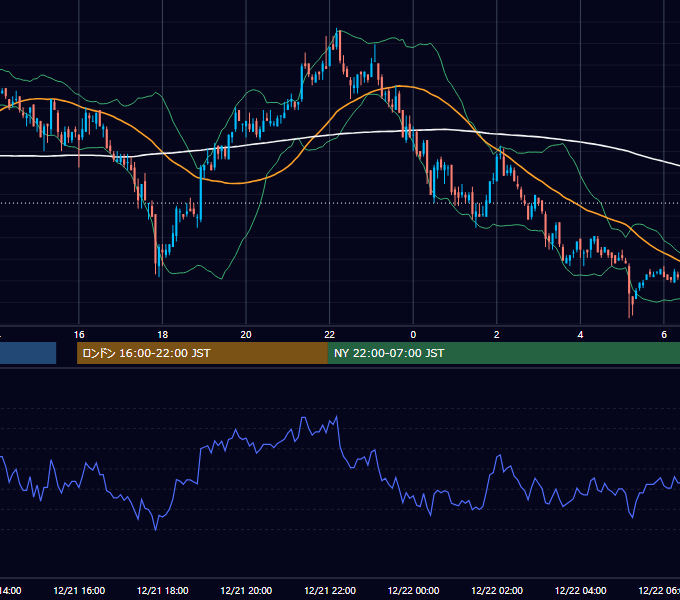Image resolution: width=680 pixels, height=600 pixels.
Task: Click the 12/21 18:00 date label
Action: pyautogui.click(x=163, y=590)
